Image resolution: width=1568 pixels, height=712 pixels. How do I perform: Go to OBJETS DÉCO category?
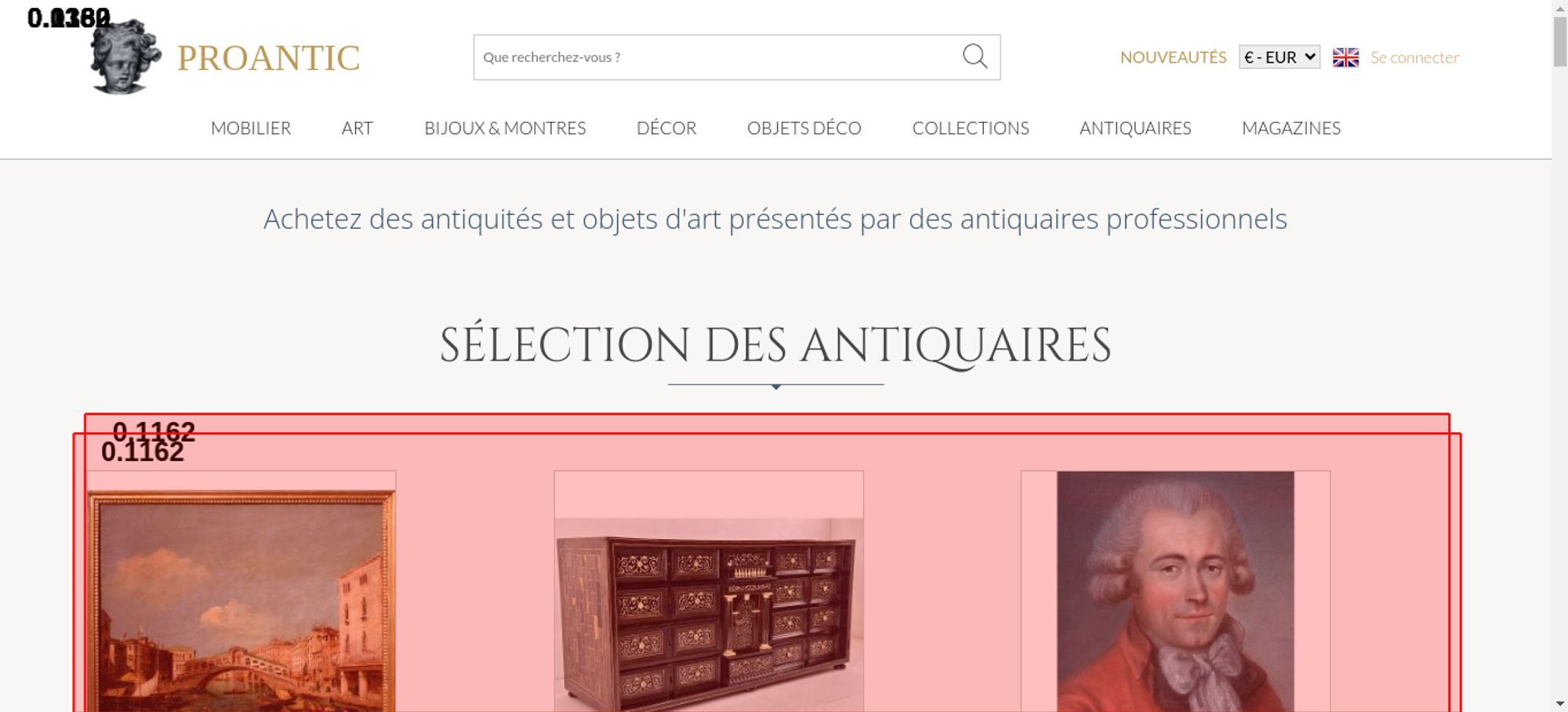(804, 128)
